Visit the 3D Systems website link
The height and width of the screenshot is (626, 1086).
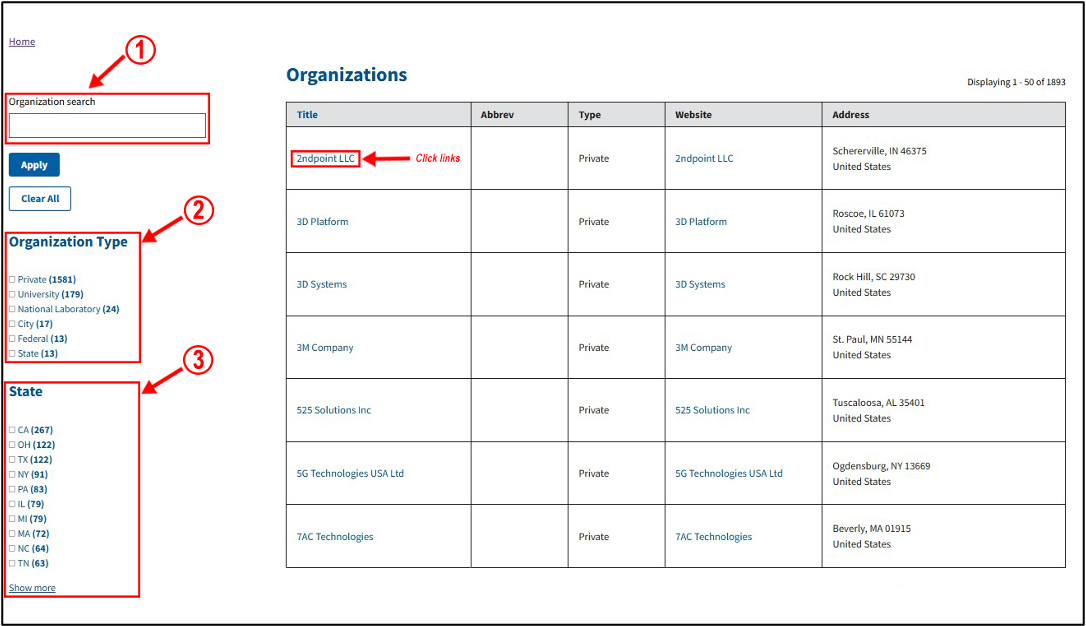click(700, 285)
